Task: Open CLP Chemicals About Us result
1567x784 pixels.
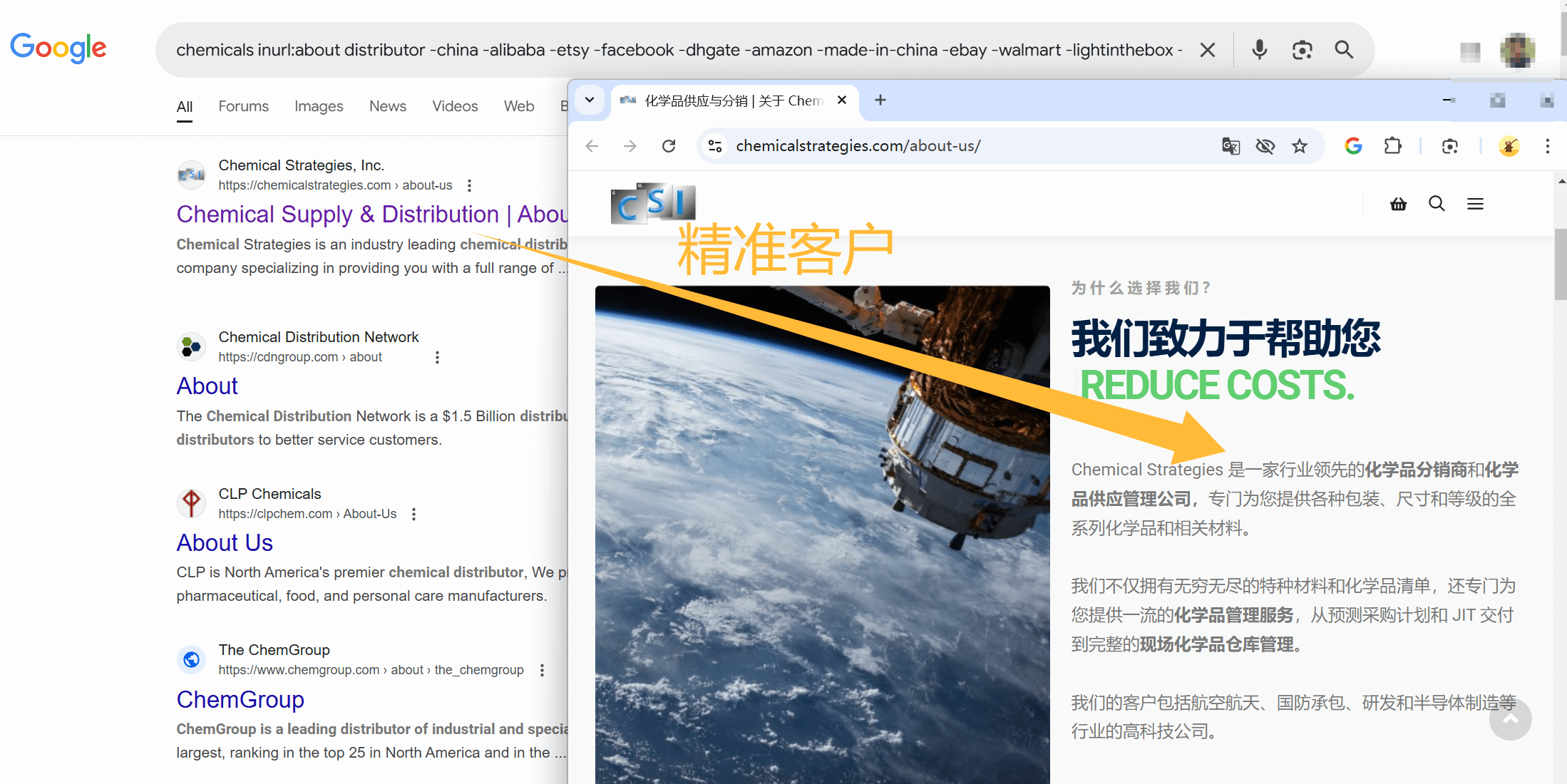Action: click(x=225, y=542)
